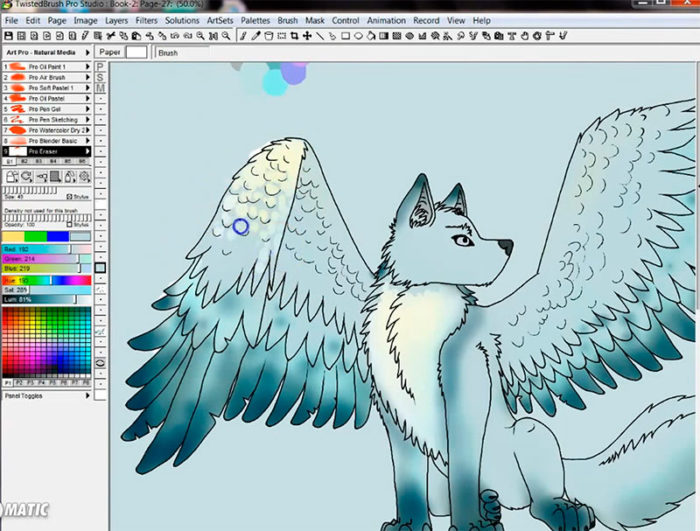This screenshot has width=700, height=531.
Task: Toggle the P button beside the canvas
Action: click(100, 67)
